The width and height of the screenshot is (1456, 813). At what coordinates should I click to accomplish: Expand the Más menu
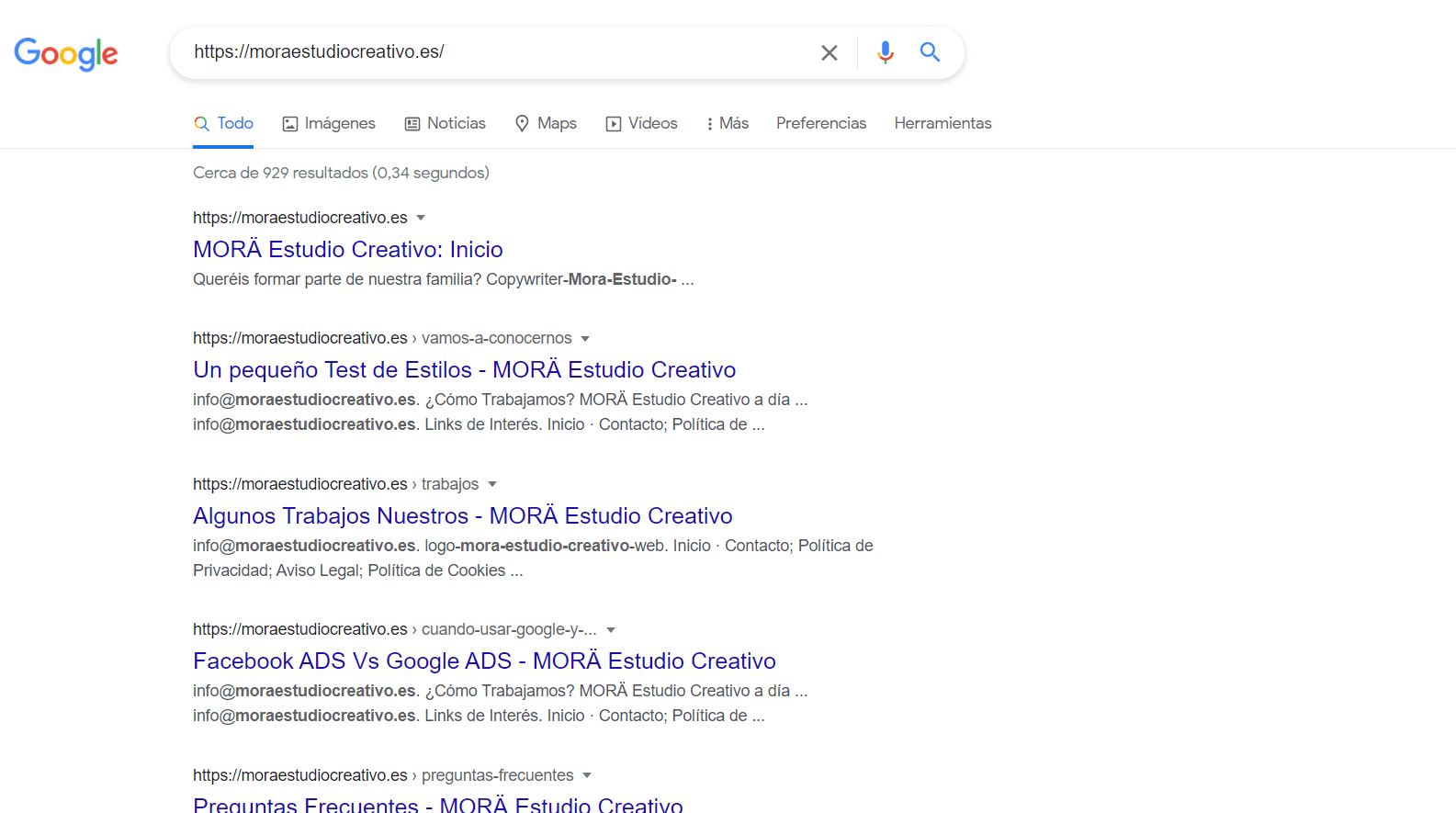click(x=727, y=123)
